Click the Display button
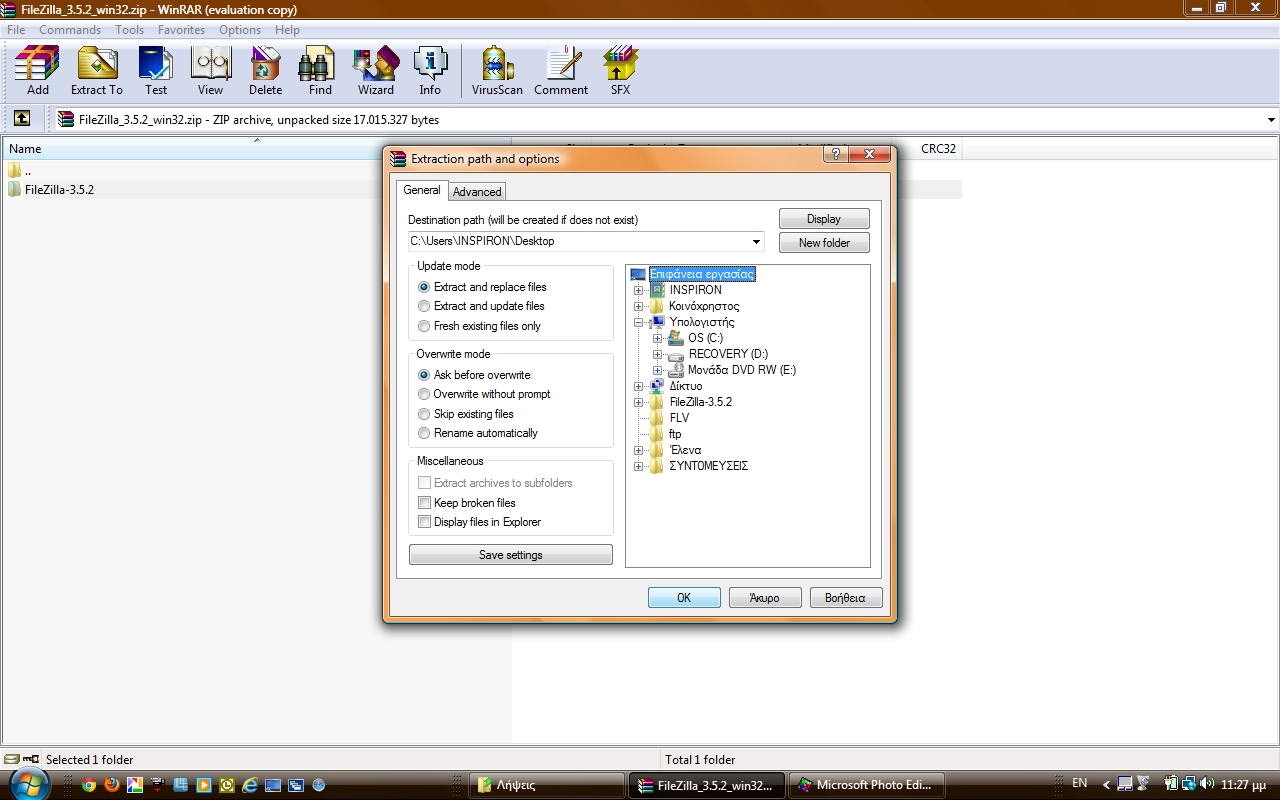Image resolution: width=1280 pixels, height=800 pixels. [824, 219]
